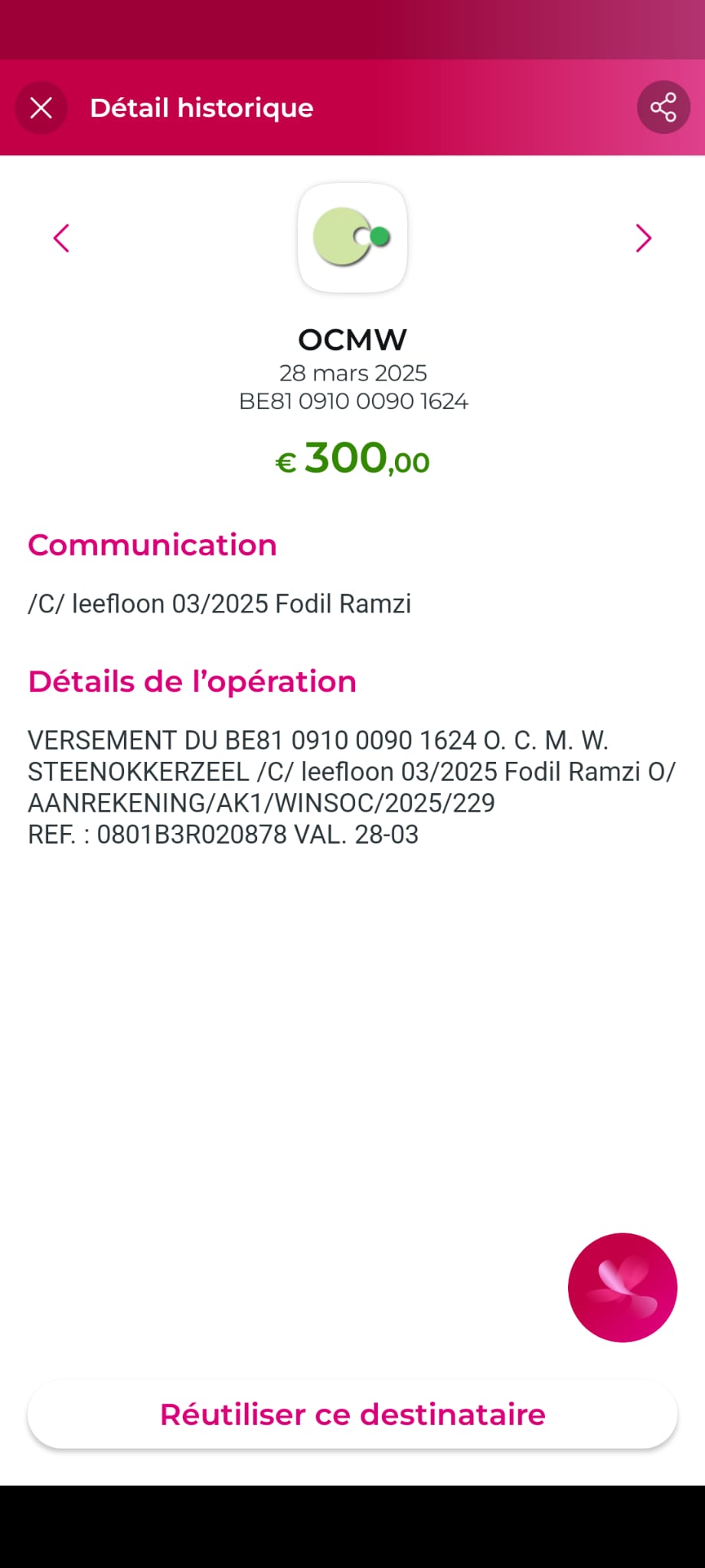Tap the IBAN below the date
The image size is (705, 1568).
pyautogui.click(x=353, y=401)
